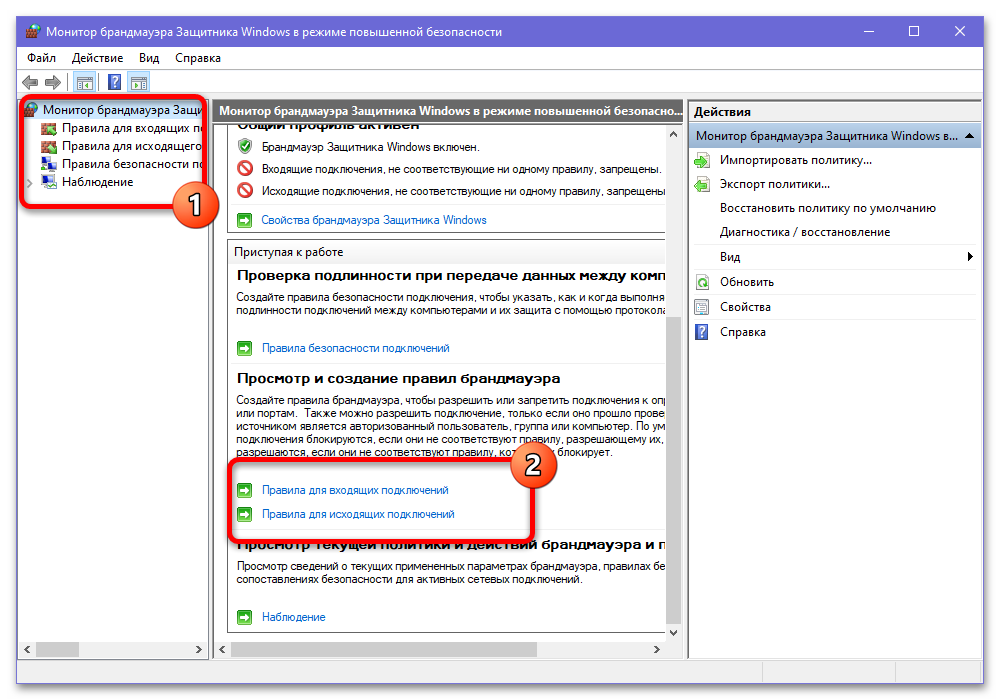Click the red blocked icon for outbound connections
This screenshot has width=1000, height=700.
coord(245,191)
